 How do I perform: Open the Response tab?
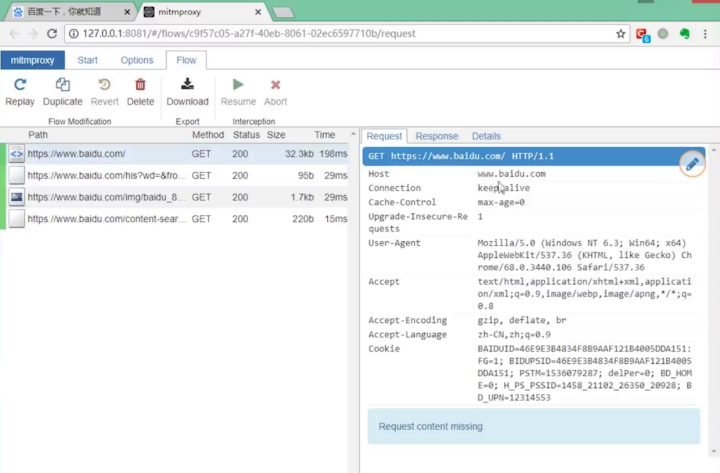pyautogui.click(x=437, y=136)
